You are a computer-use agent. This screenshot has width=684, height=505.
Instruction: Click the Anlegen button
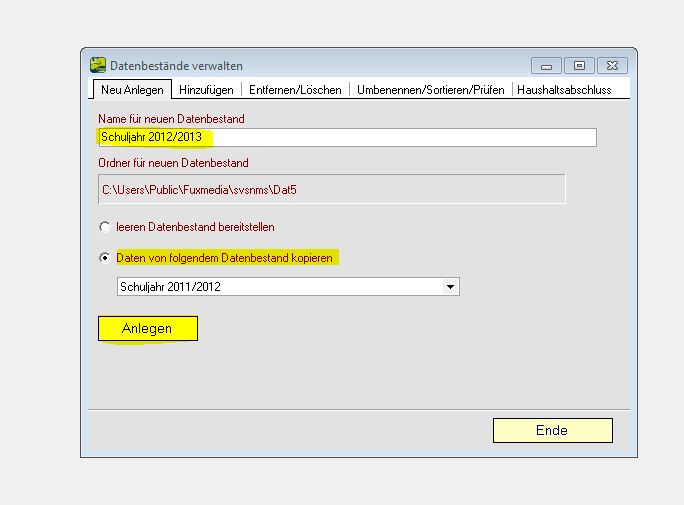coord(148,328)
